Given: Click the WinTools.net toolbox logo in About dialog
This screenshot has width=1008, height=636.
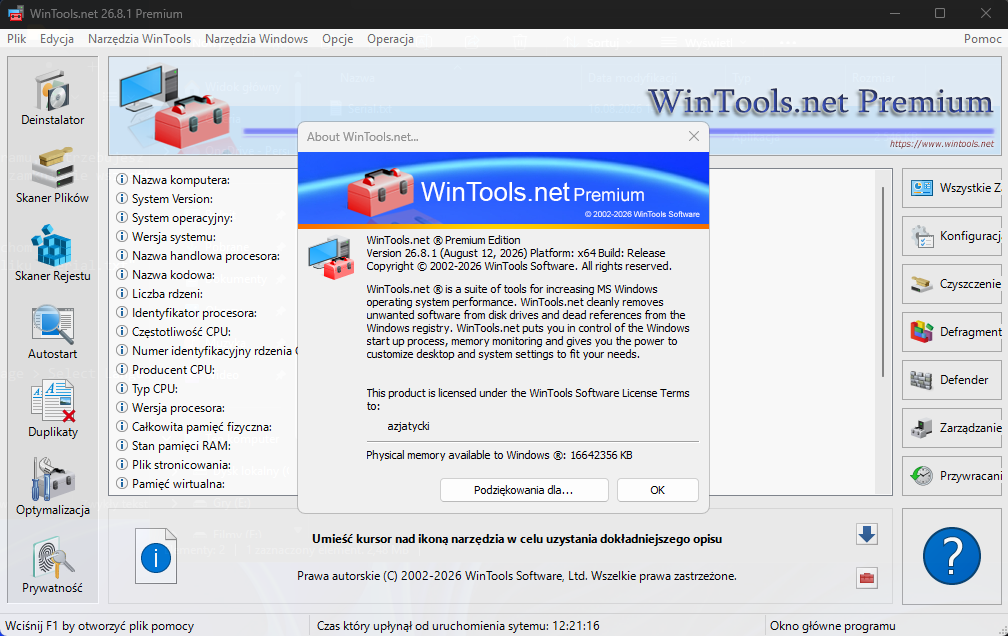Looking at the screenshot, I should click(380, 192).
